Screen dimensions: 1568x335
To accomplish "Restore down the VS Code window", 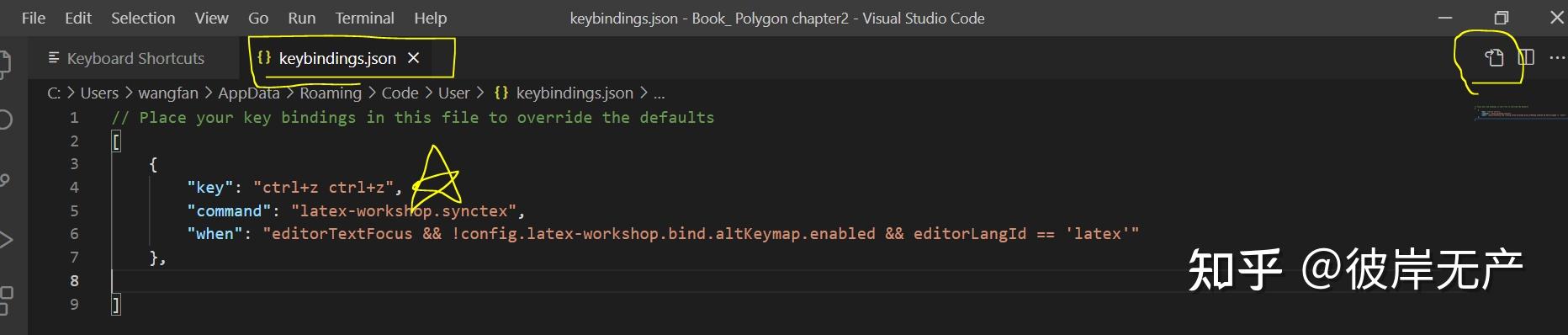I will pos(1501,18).
